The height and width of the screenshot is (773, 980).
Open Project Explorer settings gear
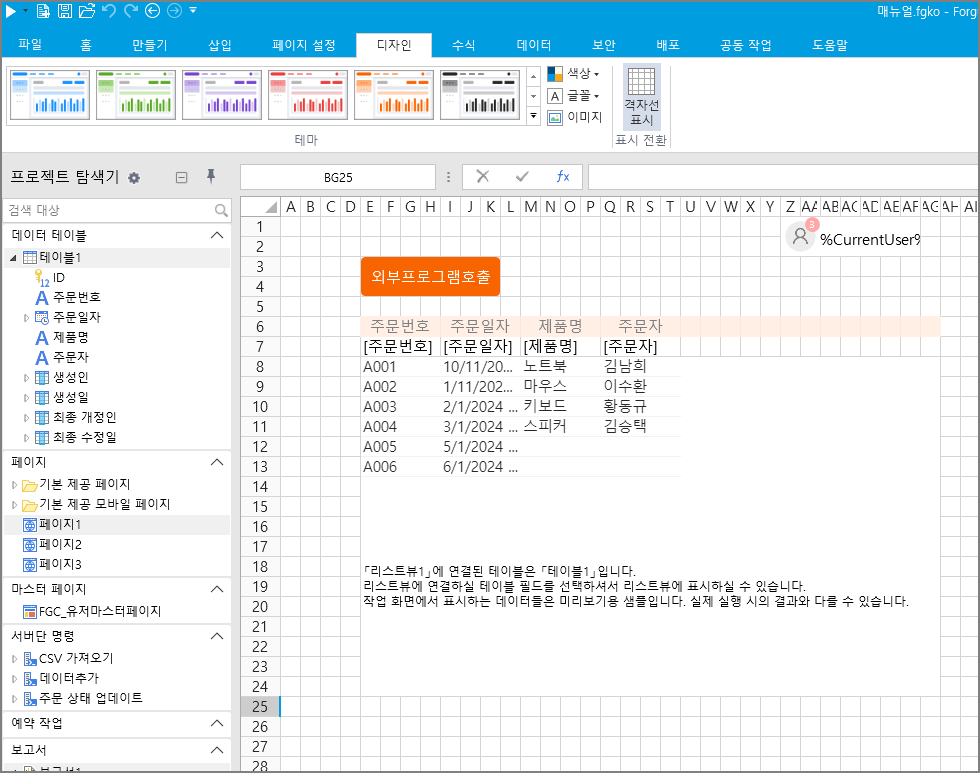pyautogui.click(x=134, y=178)
